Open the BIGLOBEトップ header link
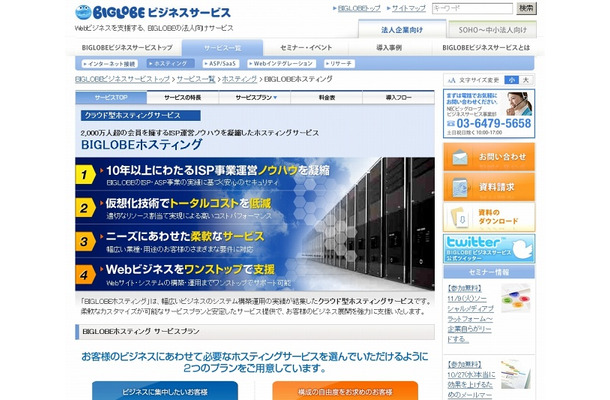This screenshot has width=610, height=400. point(359,8)
